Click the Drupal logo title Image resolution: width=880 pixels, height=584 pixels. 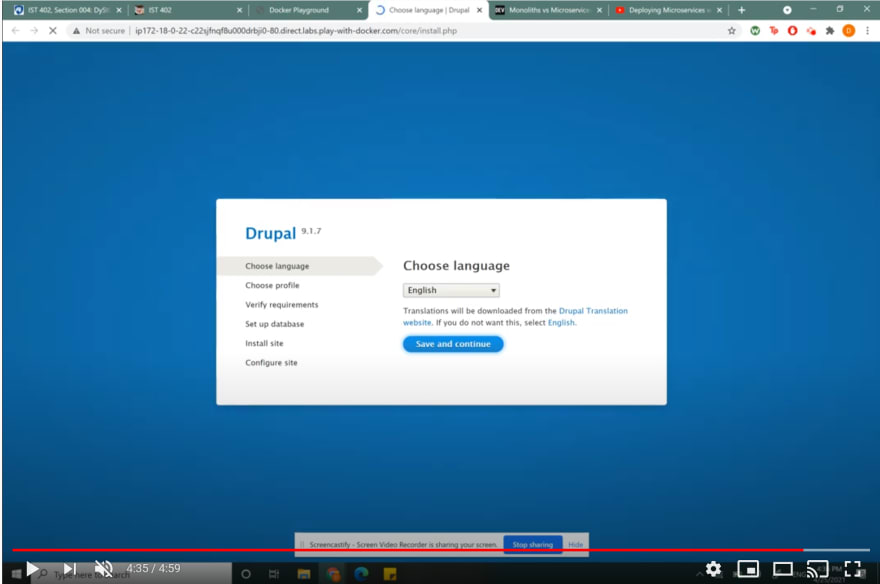tap(271, 233)
